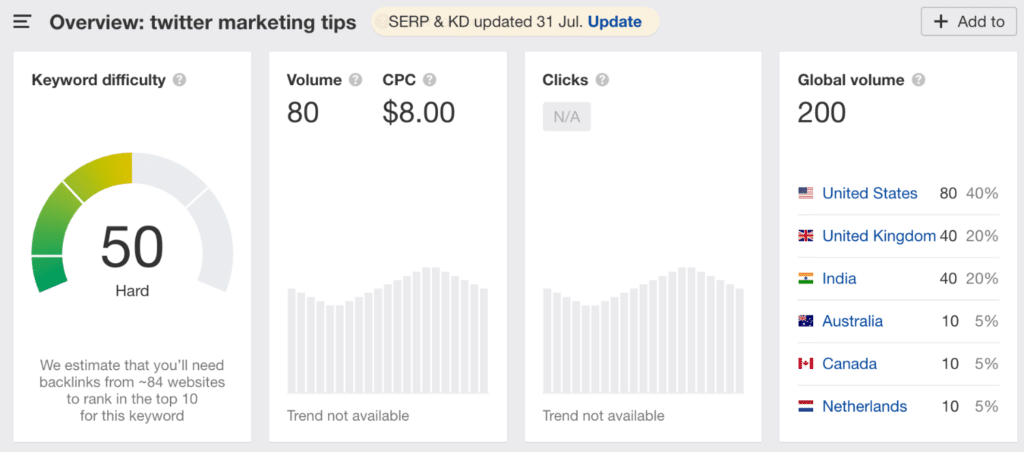Click the United States flag icon
1024x452 pixels.
tap(805, 193)
